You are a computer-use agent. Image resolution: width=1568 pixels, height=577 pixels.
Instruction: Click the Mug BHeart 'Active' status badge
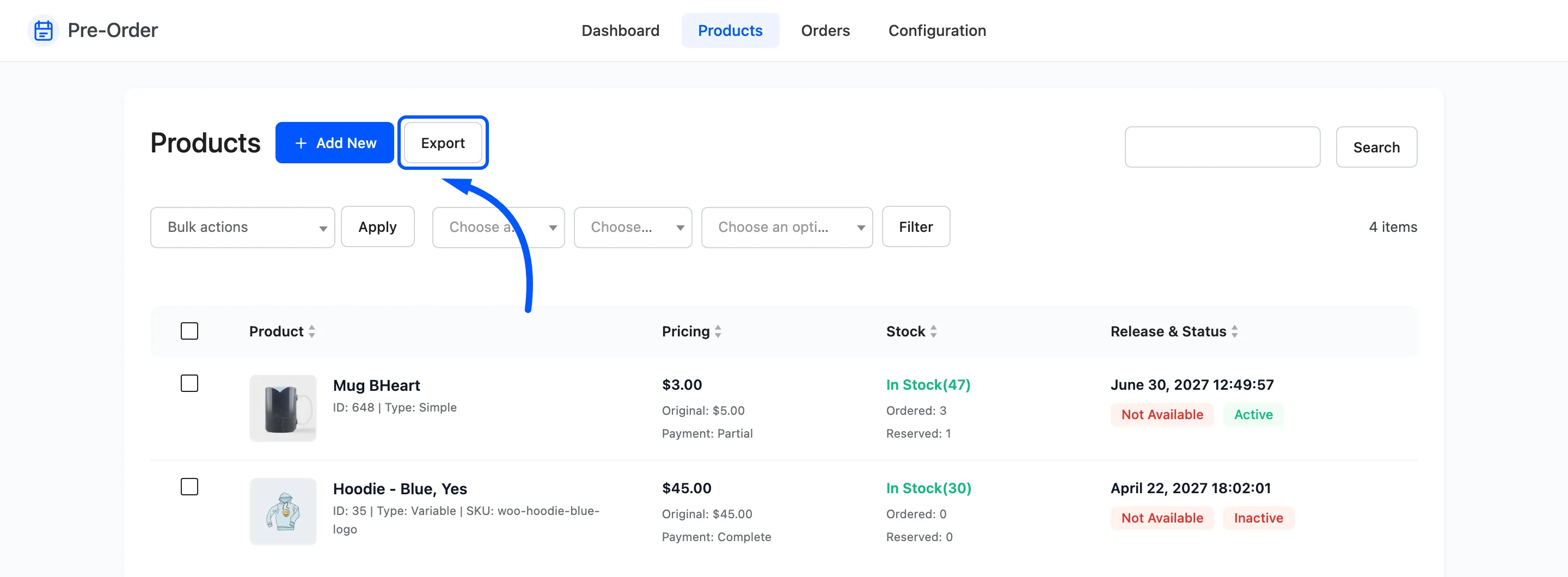(x=1253, y=414)
